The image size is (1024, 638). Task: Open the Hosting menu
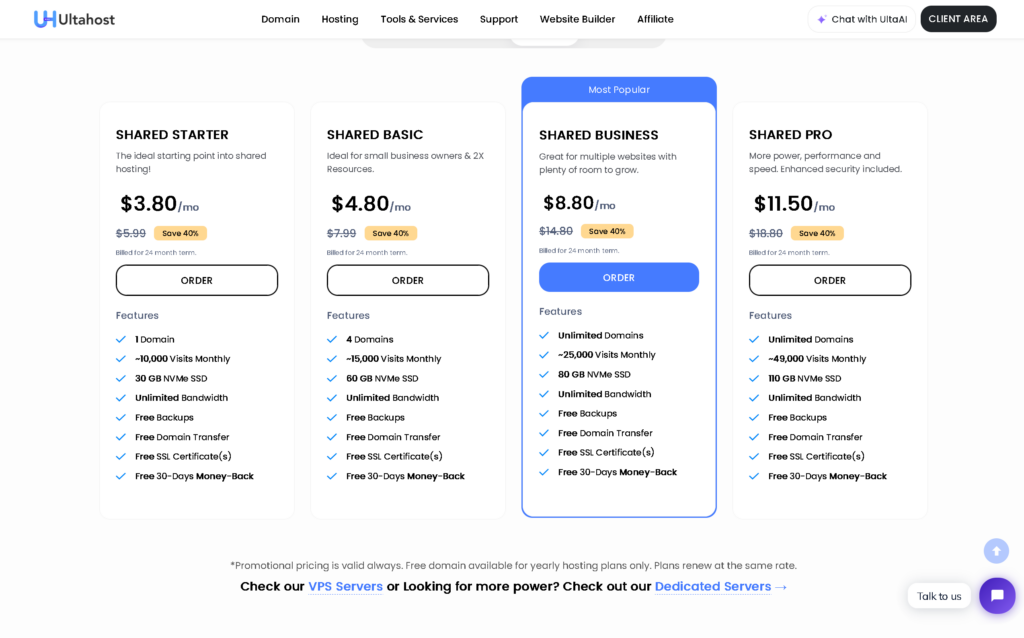coord(340,19)
